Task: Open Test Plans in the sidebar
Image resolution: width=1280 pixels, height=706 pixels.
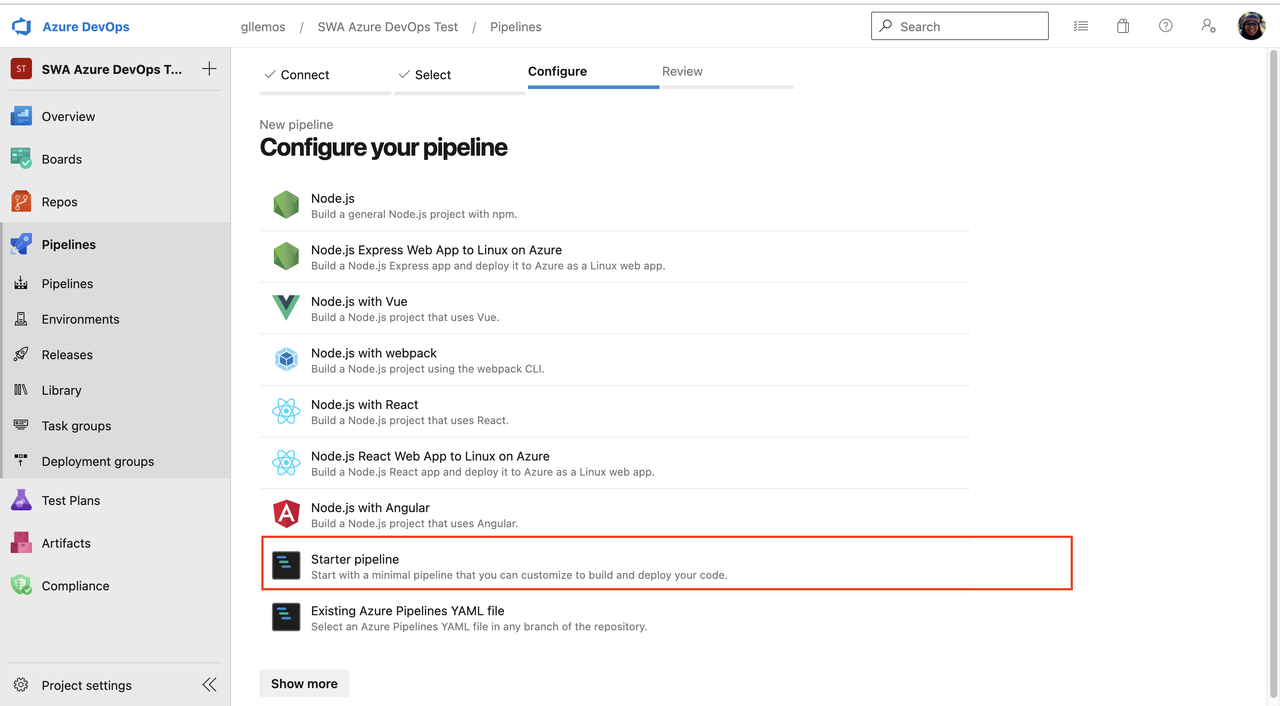Action: click(x=115, y=500)
